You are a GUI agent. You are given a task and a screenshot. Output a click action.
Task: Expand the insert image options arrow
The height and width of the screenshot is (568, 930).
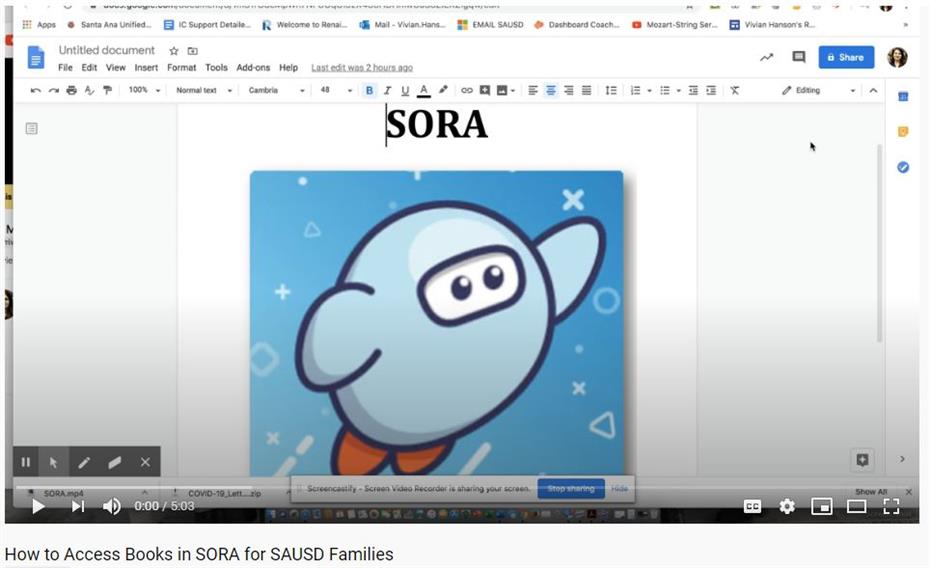(x=513, y=91)
